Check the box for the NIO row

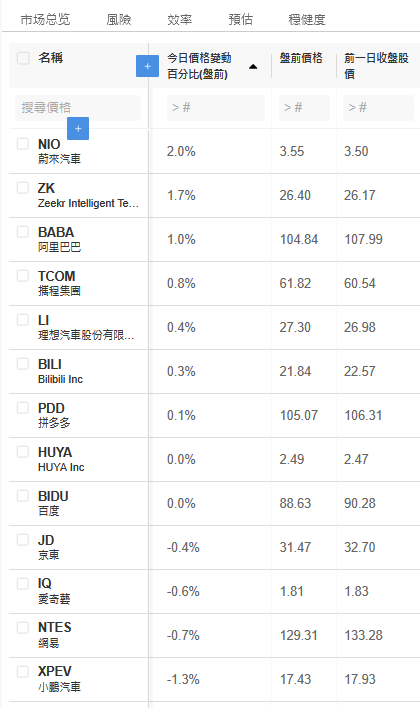(x=23, y=144)
